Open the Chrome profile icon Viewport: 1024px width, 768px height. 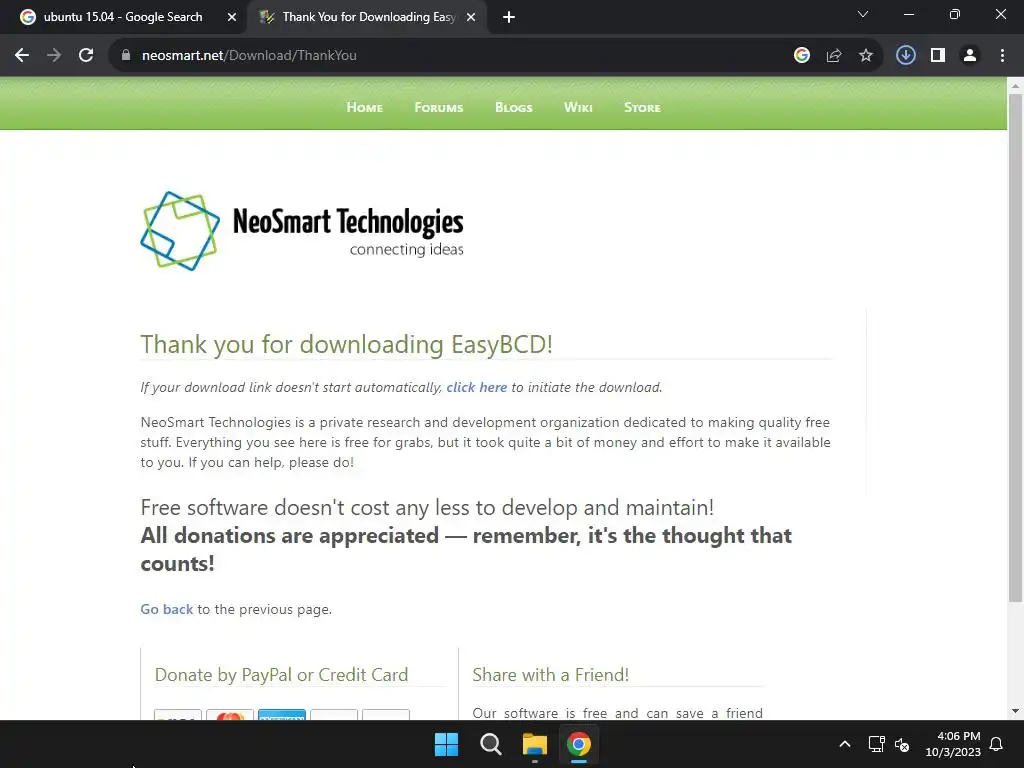[x=970, y=56]
